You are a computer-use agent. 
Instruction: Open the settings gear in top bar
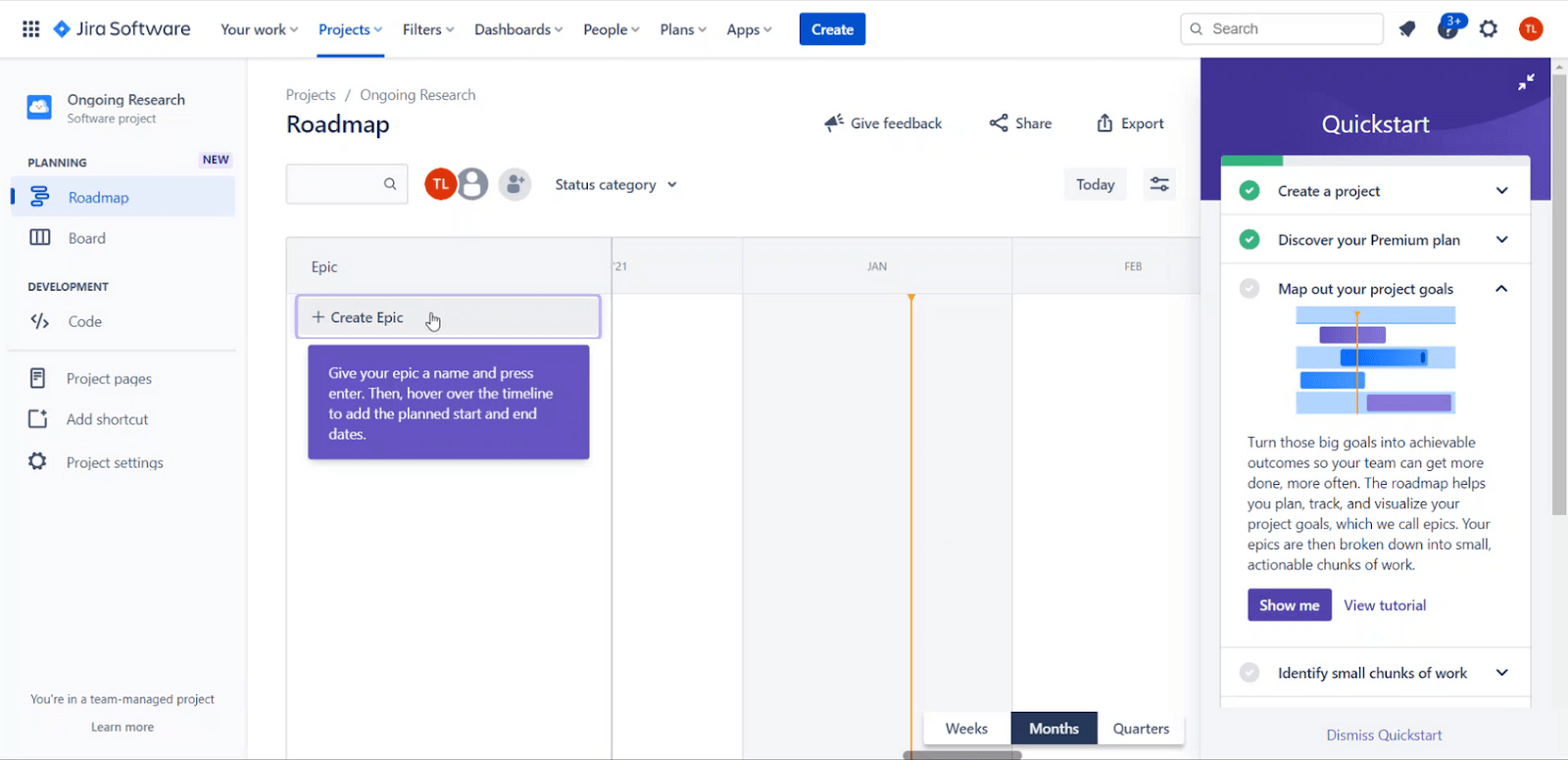click(x=1489, y=29)
